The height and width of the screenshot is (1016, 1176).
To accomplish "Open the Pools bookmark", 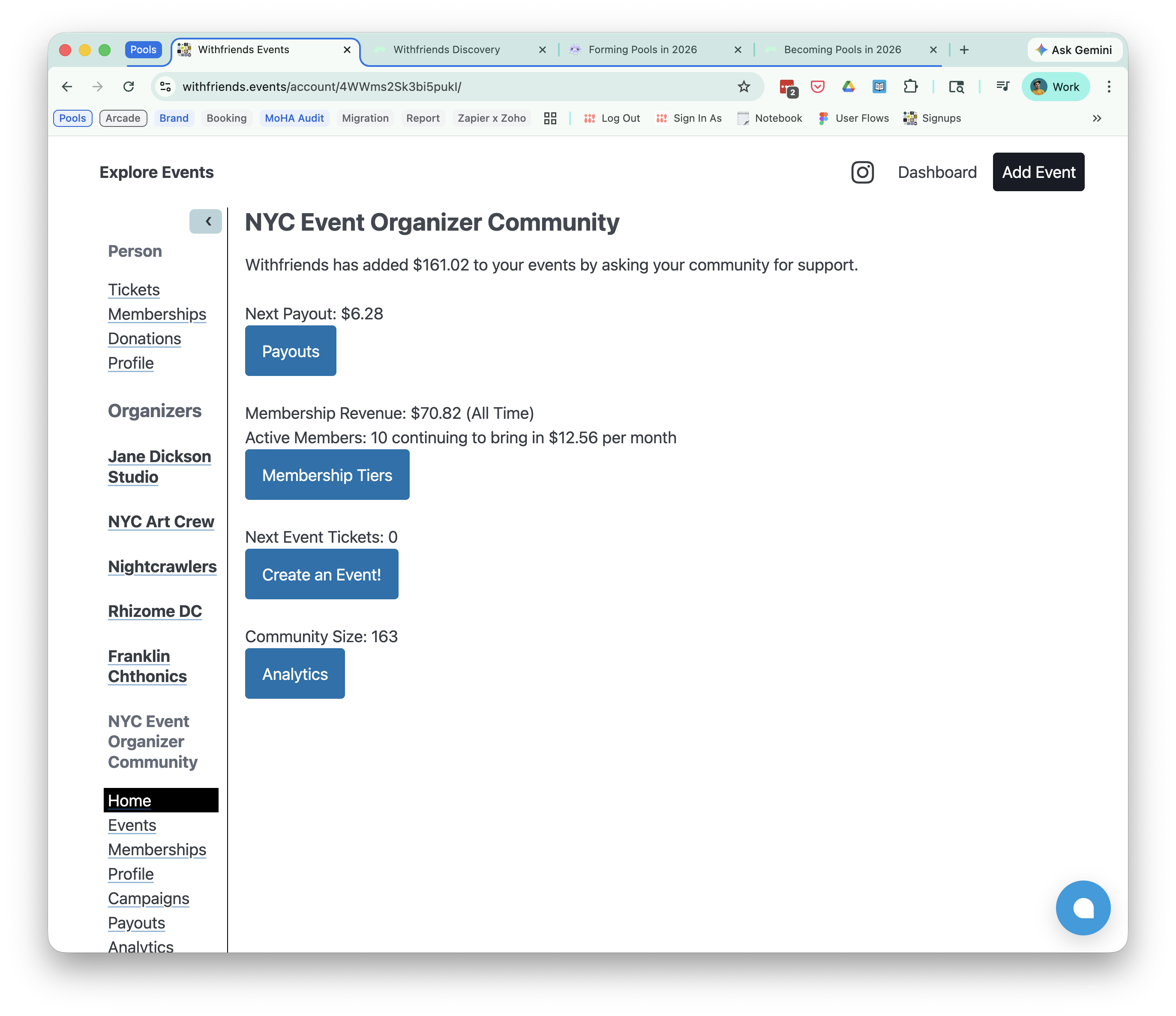I will (73, 118).
